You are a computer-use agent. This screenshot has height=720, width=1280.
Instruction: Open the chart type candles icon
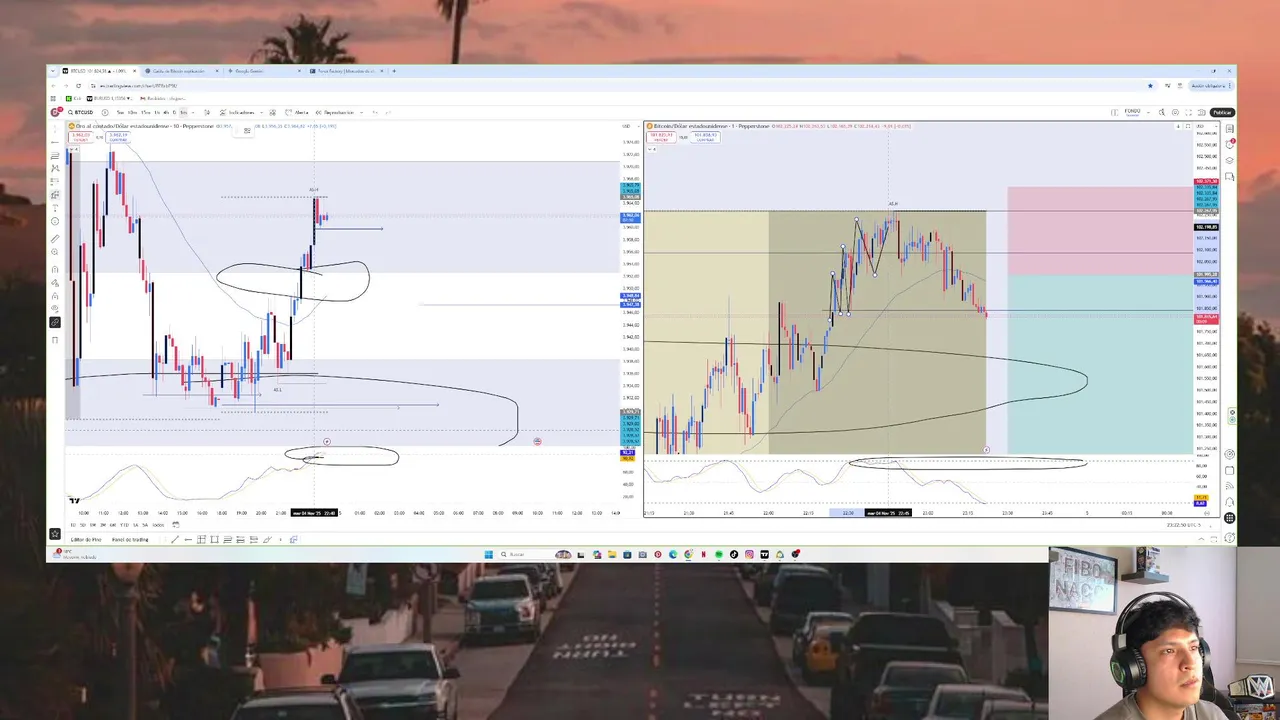pyautogui.click(x=207, y=112)
